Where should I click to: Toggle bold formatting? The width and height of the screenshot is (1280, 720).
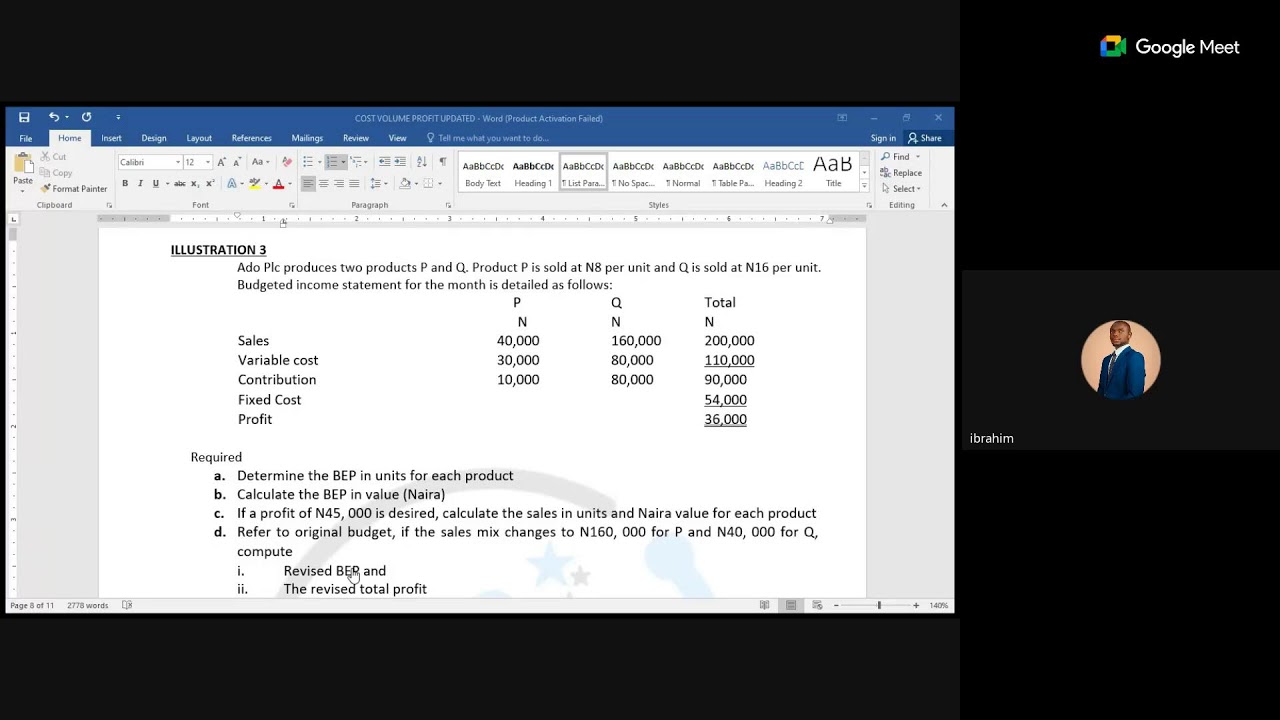click(x=125, y=184)
